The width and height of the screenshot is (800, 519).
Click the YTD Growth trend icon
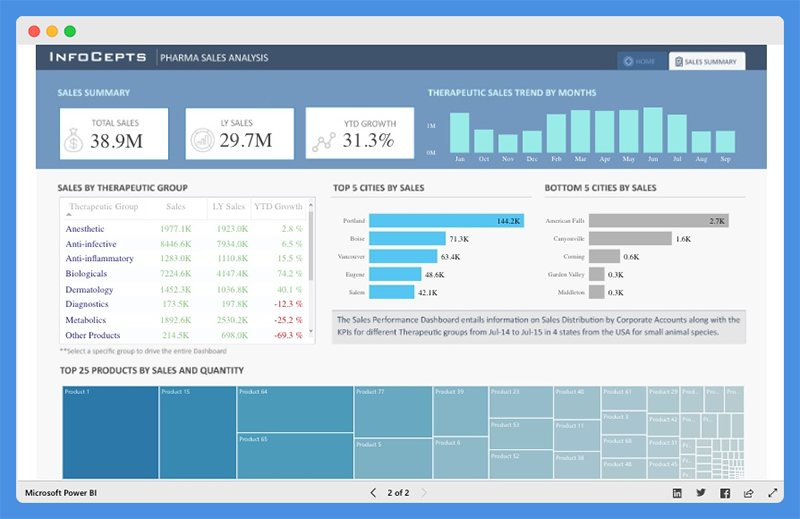322,141
